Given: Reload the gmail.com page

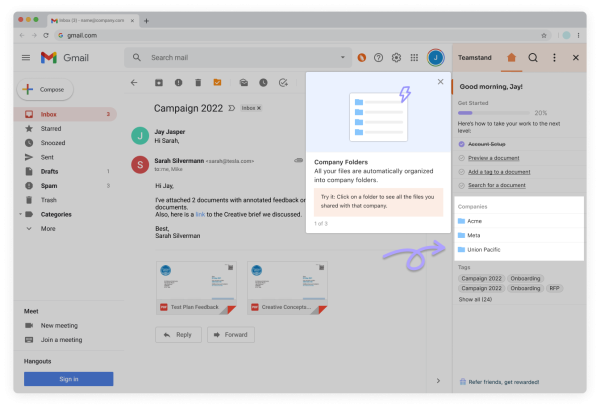Looking at the screenshot, I should 46,35.
